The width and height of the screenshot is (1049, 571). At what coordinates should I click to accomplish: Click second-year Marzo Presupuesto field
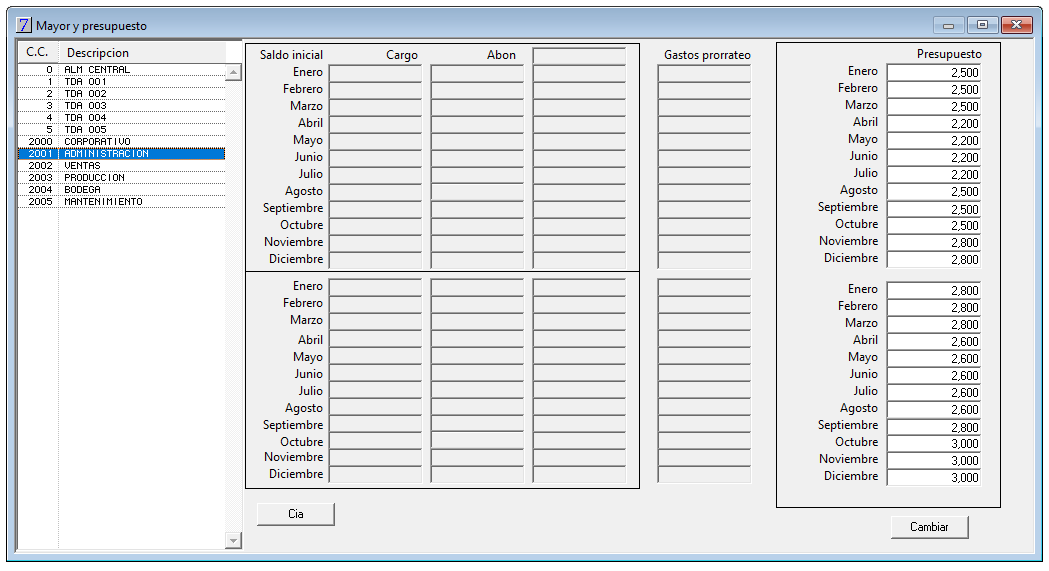click(x=933, y=324)
